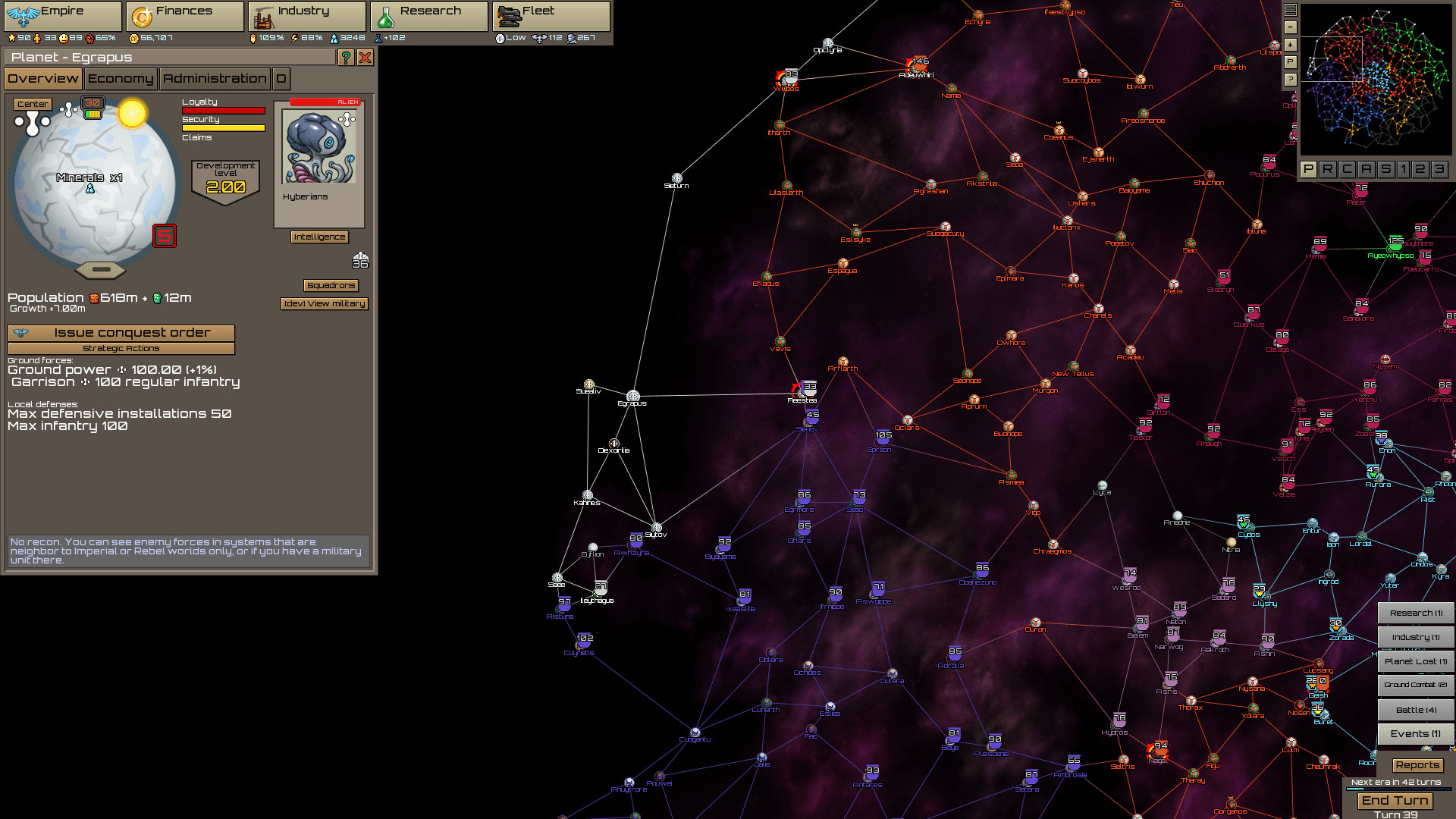The width and height of the screenshot is (1456, 819).
Task: Click the Center button on planet view
Action: coord(33,105)
